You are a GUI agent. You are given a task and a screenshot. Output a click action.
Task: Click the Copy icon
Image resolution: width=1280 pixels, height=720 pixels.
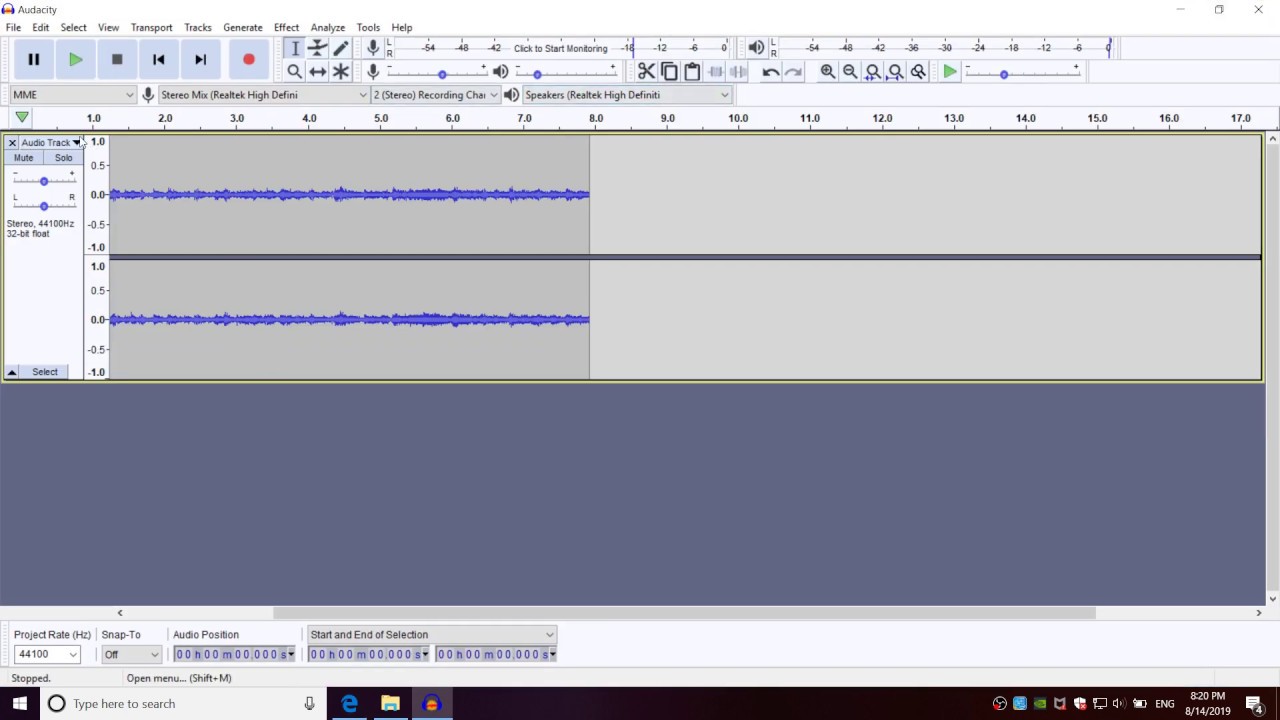(669, 71)
